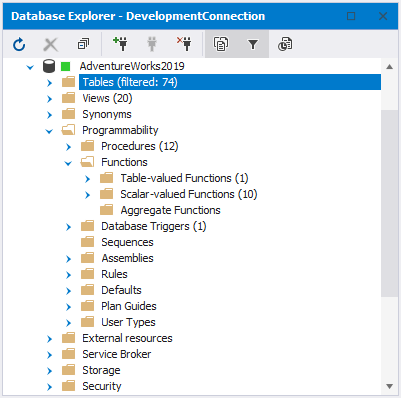Click the folder icon beside Database Triggers

coord(88,226)
